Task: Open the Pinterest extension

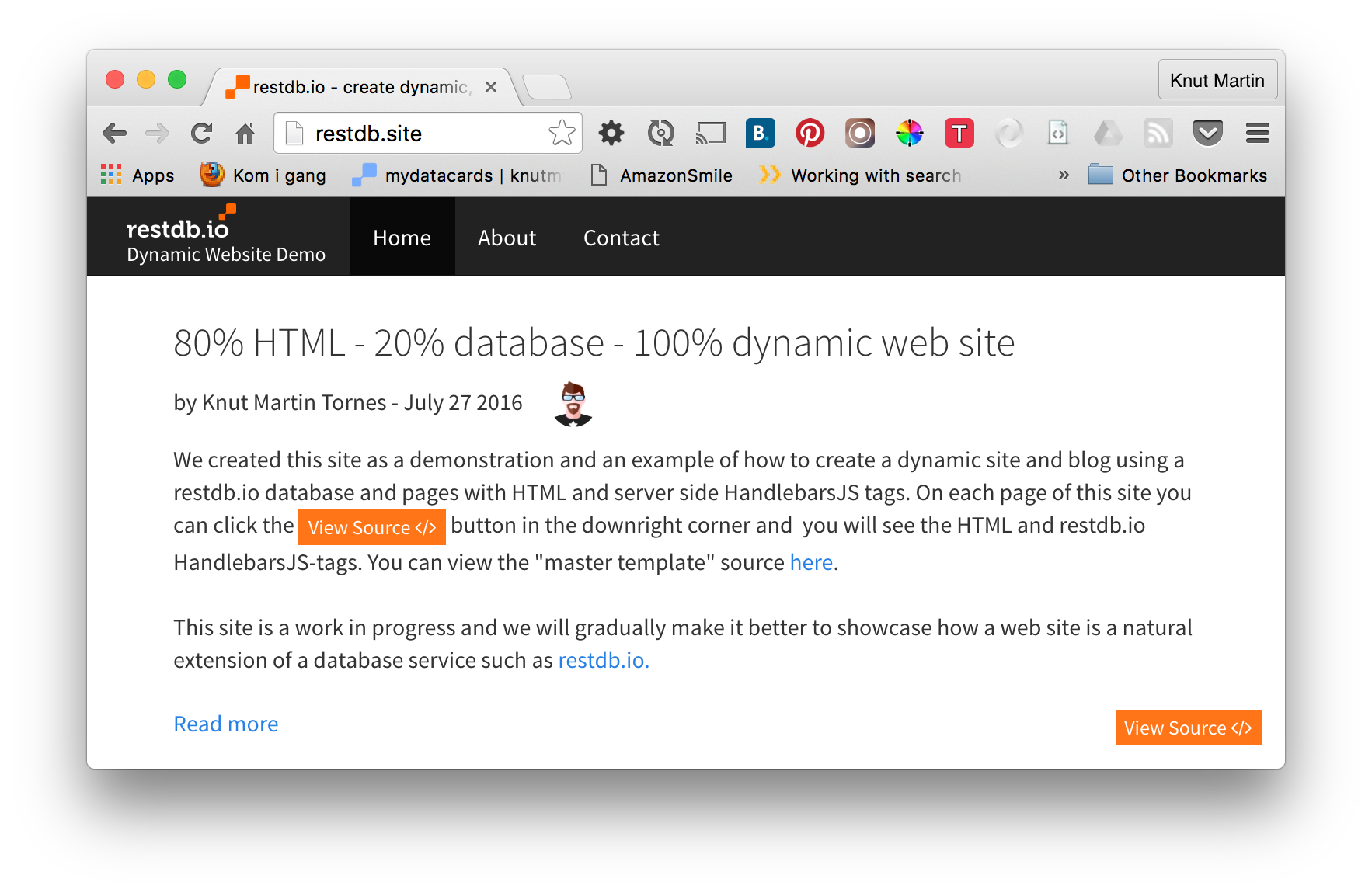Action: 810,134
